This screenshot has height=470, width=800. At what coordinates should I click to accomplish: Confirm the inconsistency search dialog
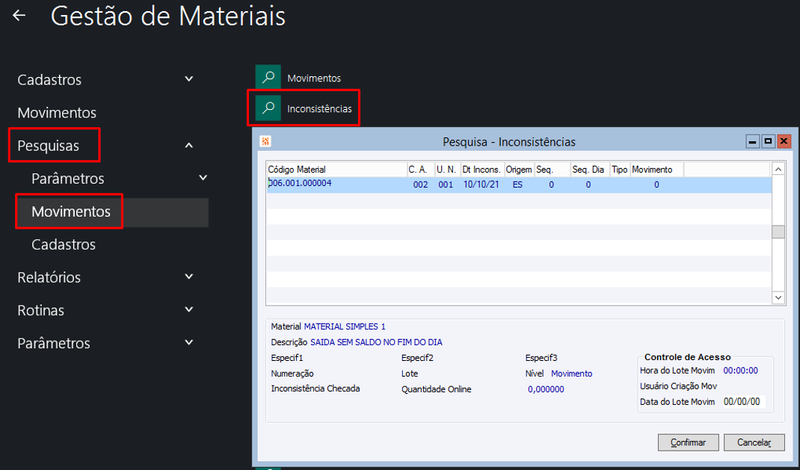(688, 442)
